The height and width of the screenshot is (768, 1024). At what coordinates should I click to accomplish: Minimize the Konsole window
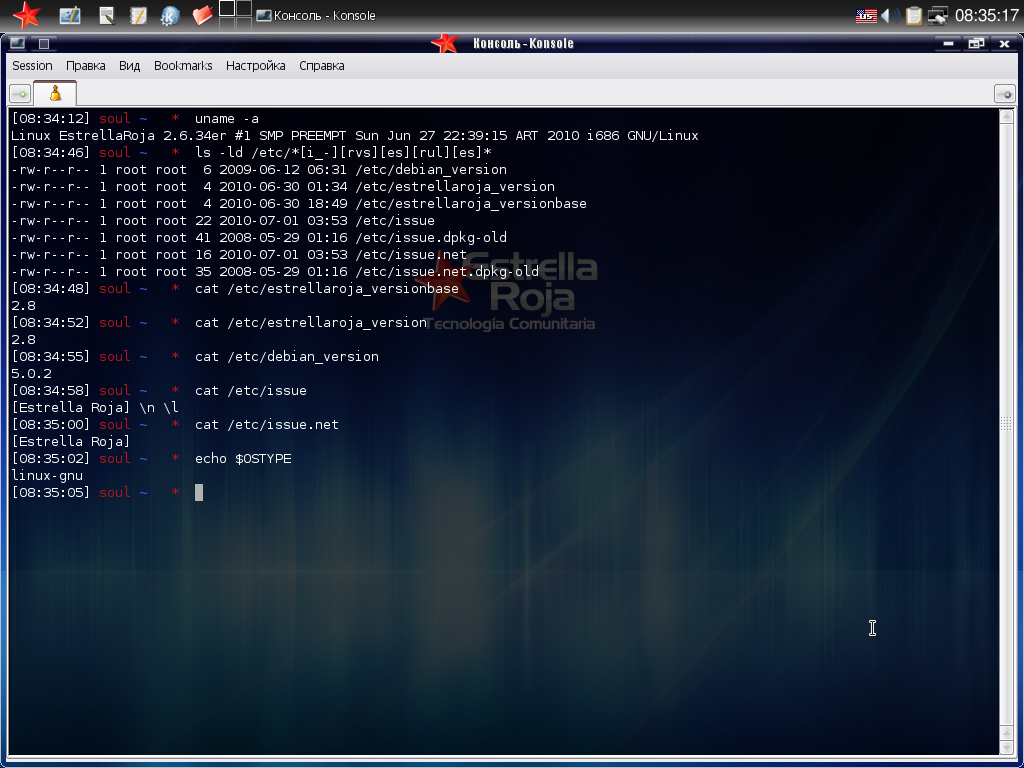pos(948,43)
